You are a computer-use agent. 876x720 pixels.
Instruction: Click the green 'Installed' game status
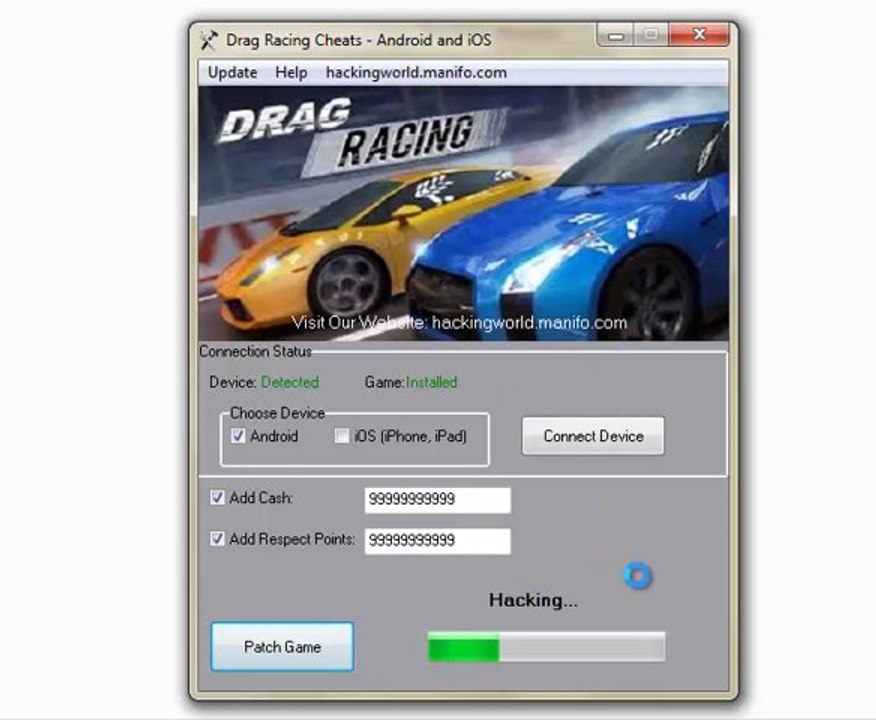click(431, 382)
